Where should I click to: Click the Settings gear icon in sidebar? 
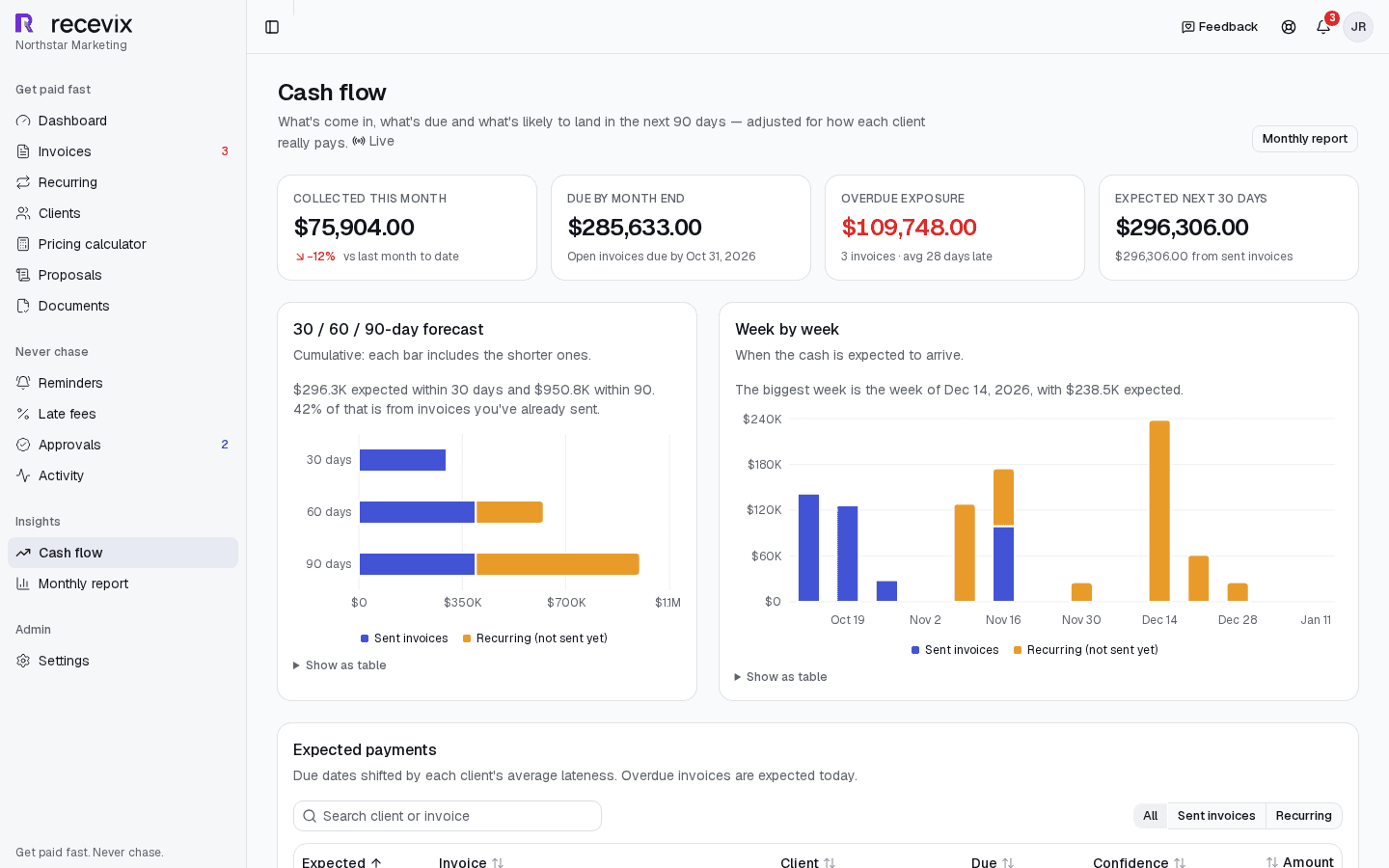pos(23,661)
